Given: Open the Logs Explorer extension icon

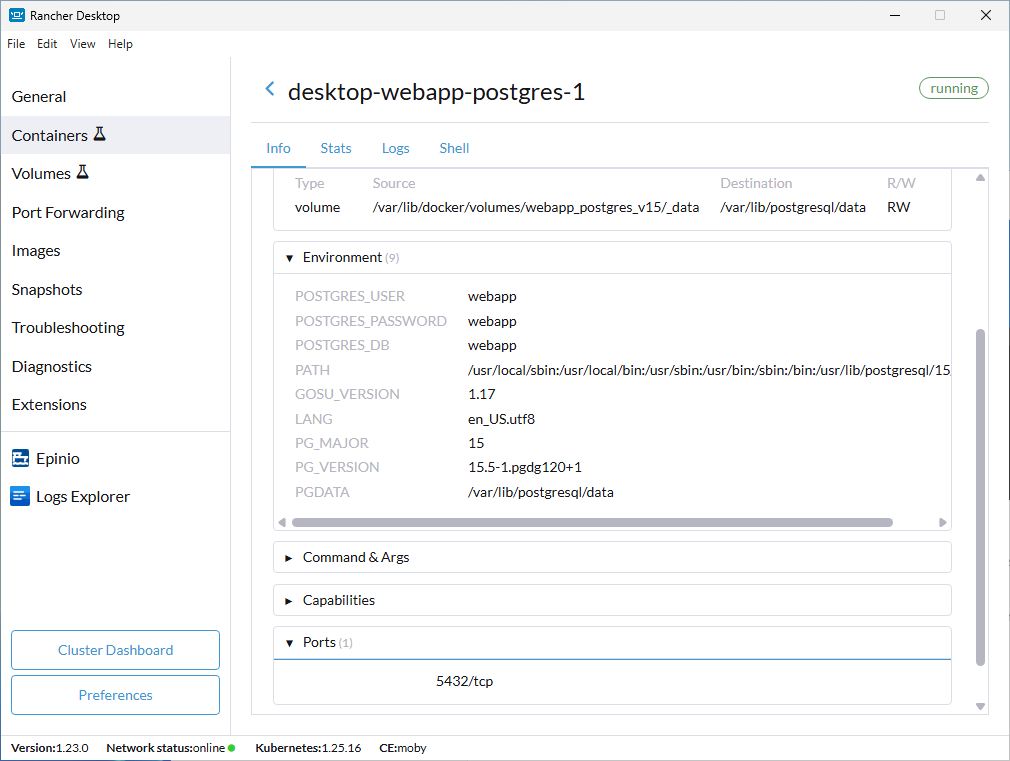Looking at the screenshot, I should tap(20, 496).
